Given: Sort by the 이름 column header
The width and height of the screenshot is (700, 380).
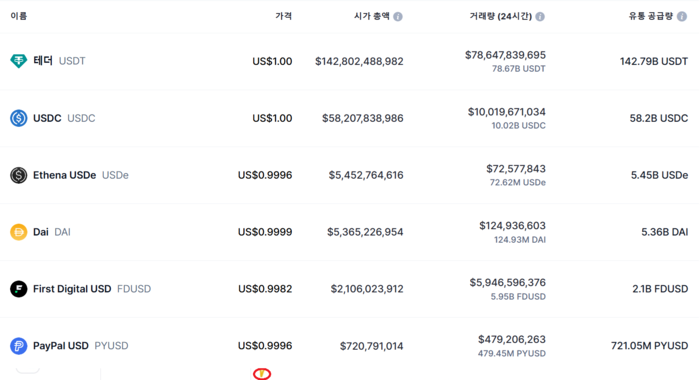Looking at the screenshot, I should click(x=19, y=16).
